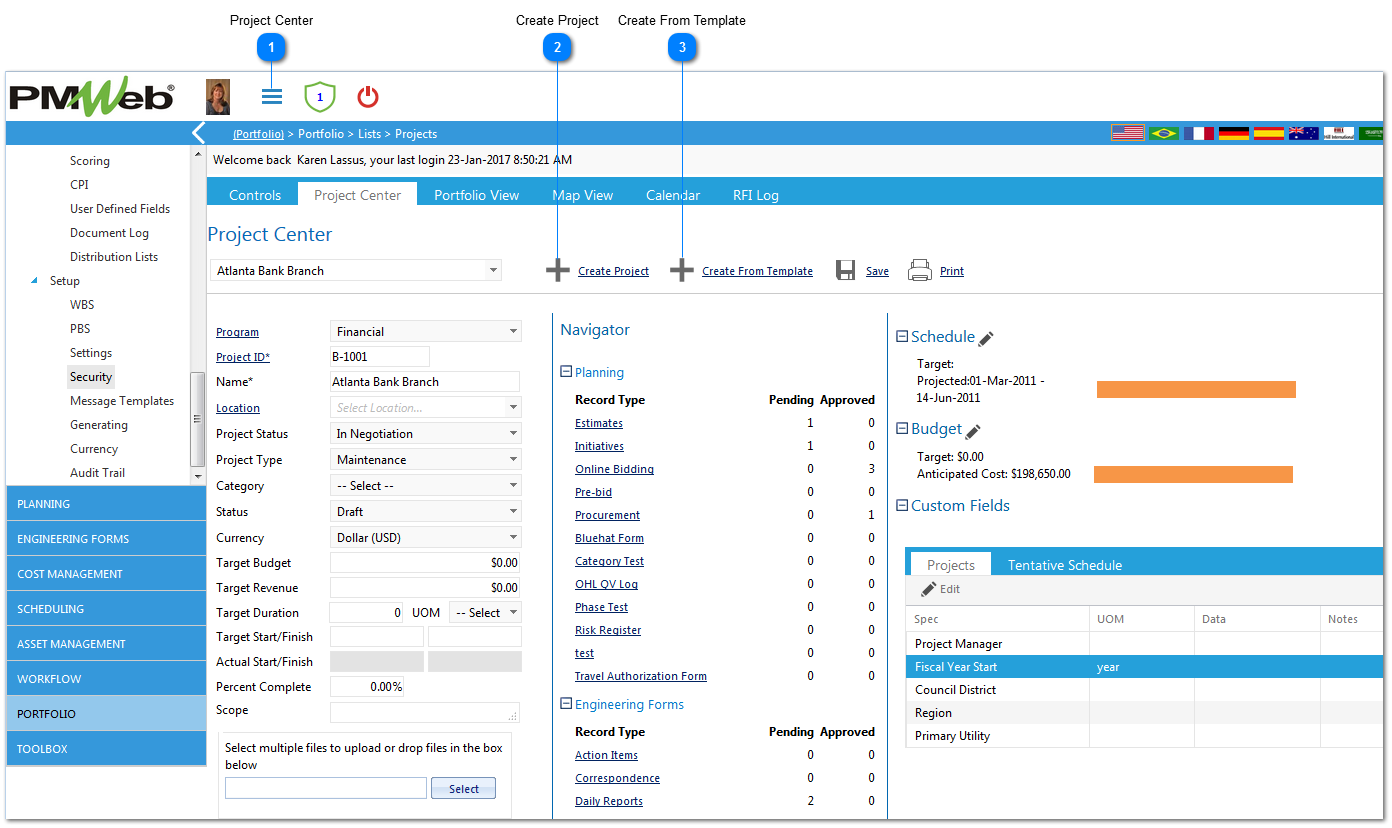This screenshot has height=828, width=1392.
Task: Select the Spain flag language
Action: (x=1268, y=133)
